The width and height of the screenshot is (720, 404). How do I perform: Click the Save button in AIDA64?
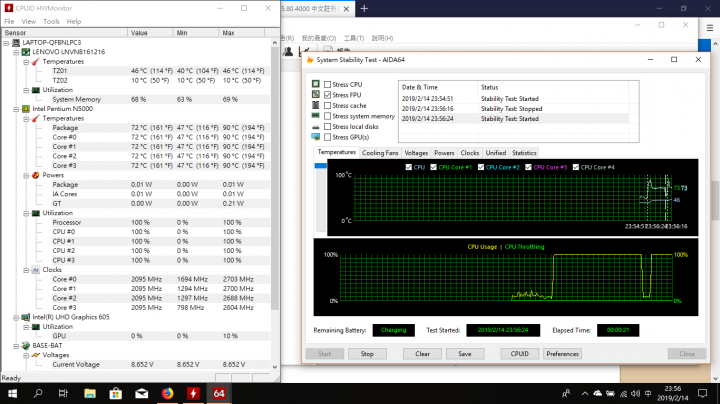[465, 354]
